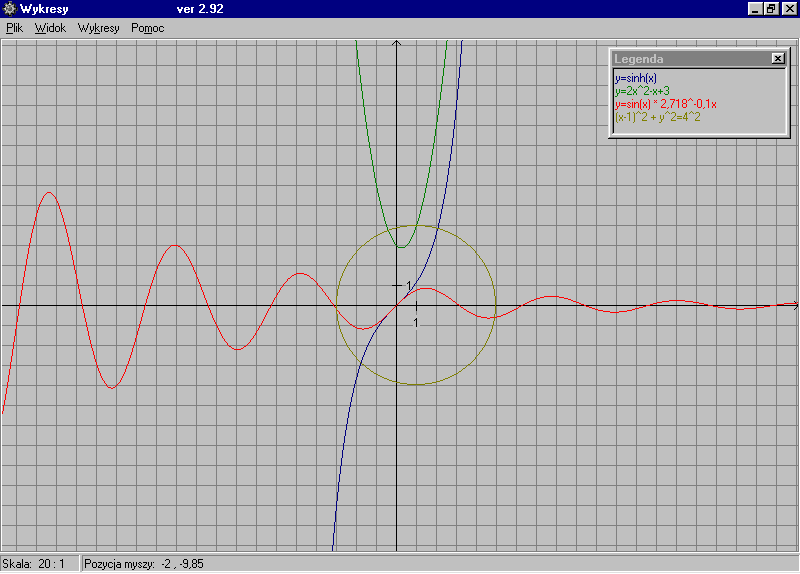Open the Plik menu
Screen dimensions: 800x574
coord(15,28)
